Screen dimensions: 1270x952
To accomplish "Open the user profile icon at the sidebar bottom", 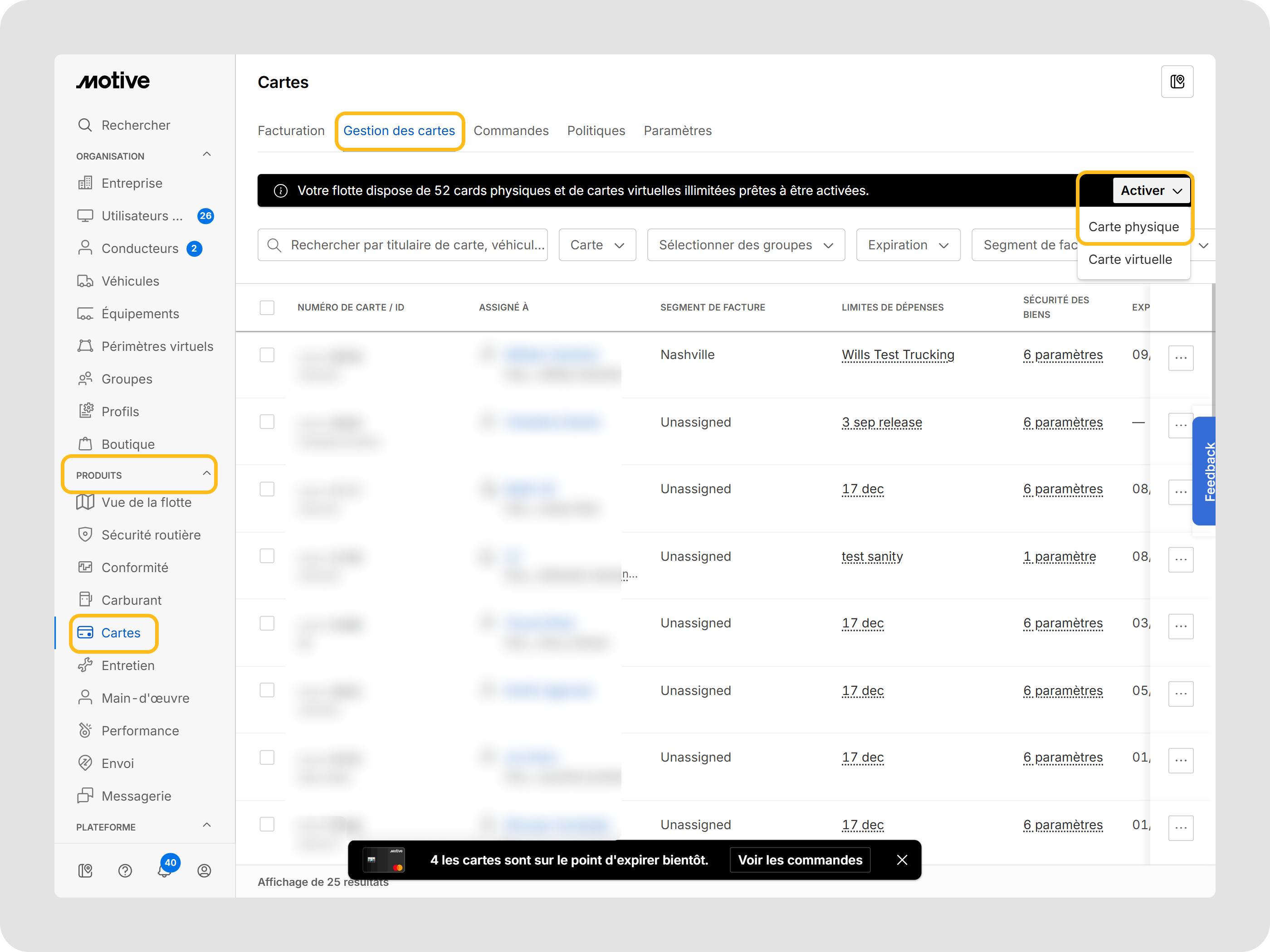I will point(205,871).
